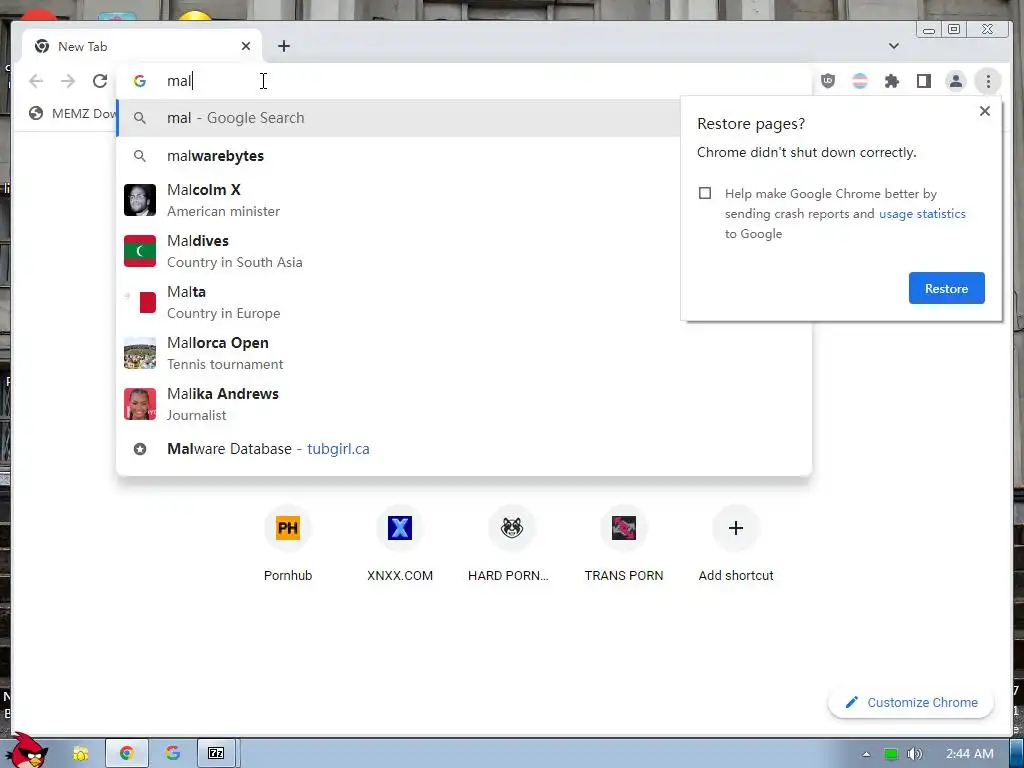Click the Add shortcut plus tile
The image size is (1024, 768).
[736, 544]
